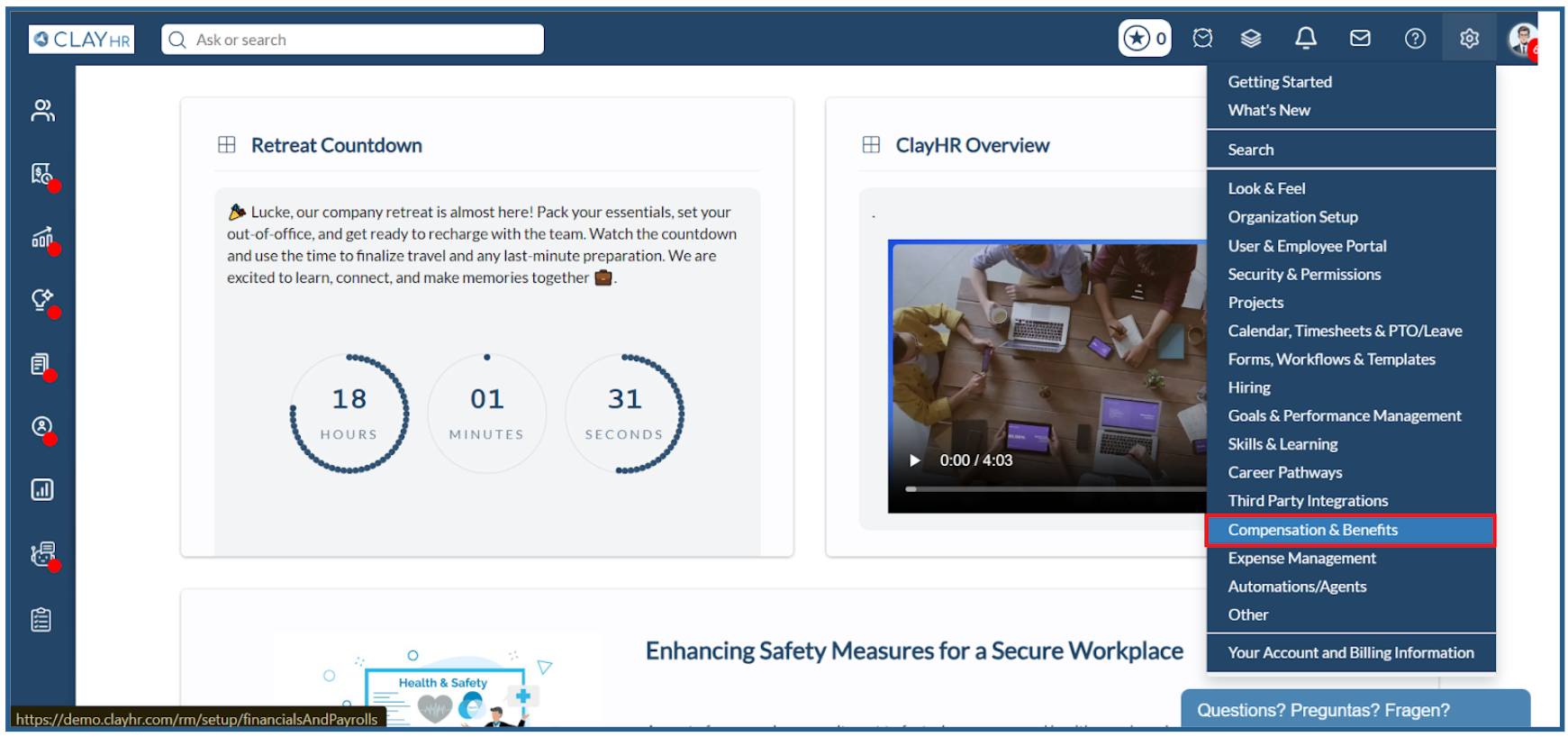Open Your Account and Billing Information

coord(1351,653)
